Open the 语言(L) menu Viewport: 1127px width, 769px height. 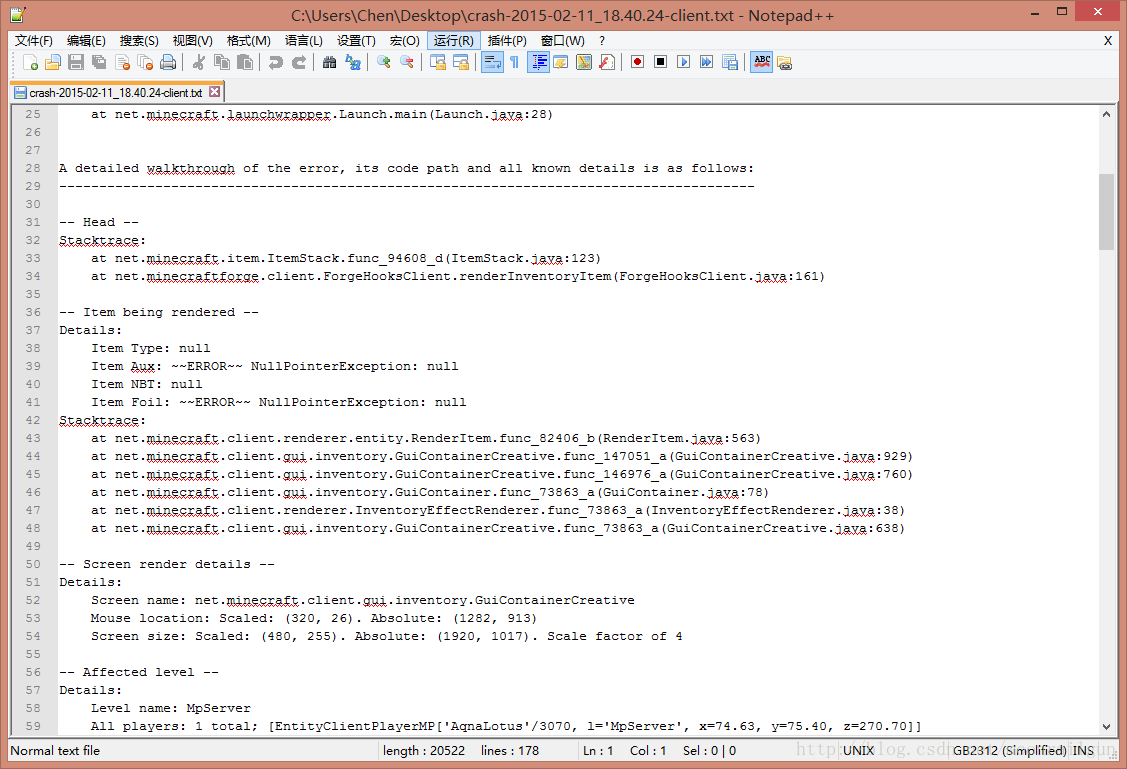[303, 40]
